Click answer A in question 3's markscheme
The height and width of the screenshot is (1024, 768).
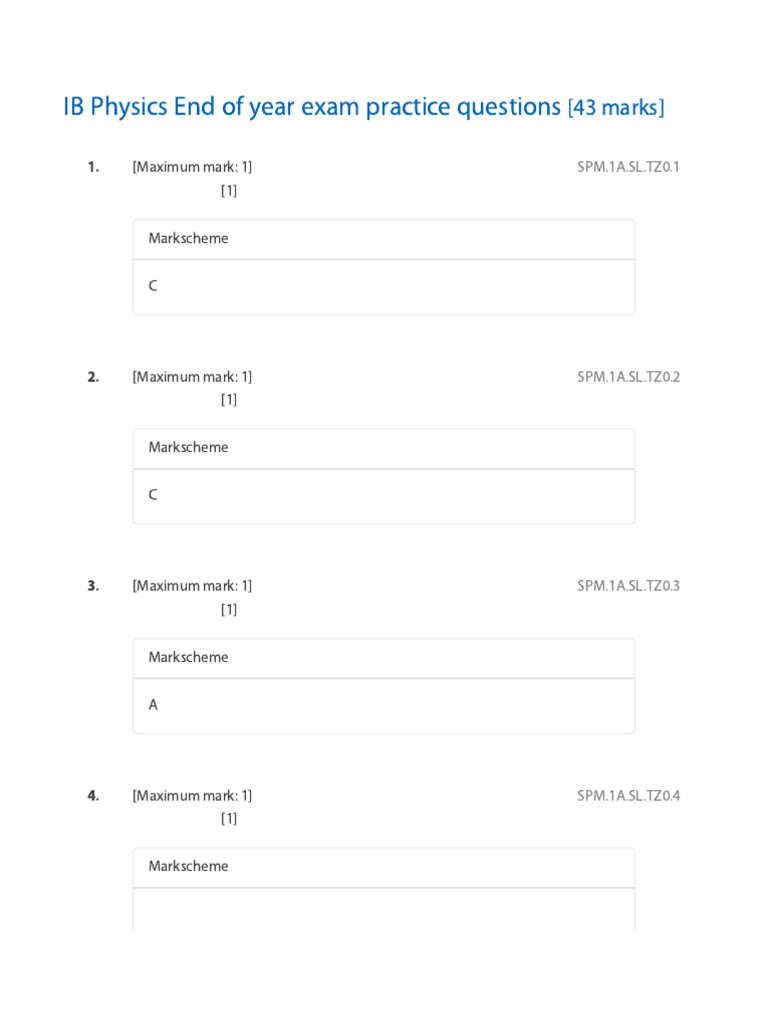pyautogui.click(x=153, y=705)
